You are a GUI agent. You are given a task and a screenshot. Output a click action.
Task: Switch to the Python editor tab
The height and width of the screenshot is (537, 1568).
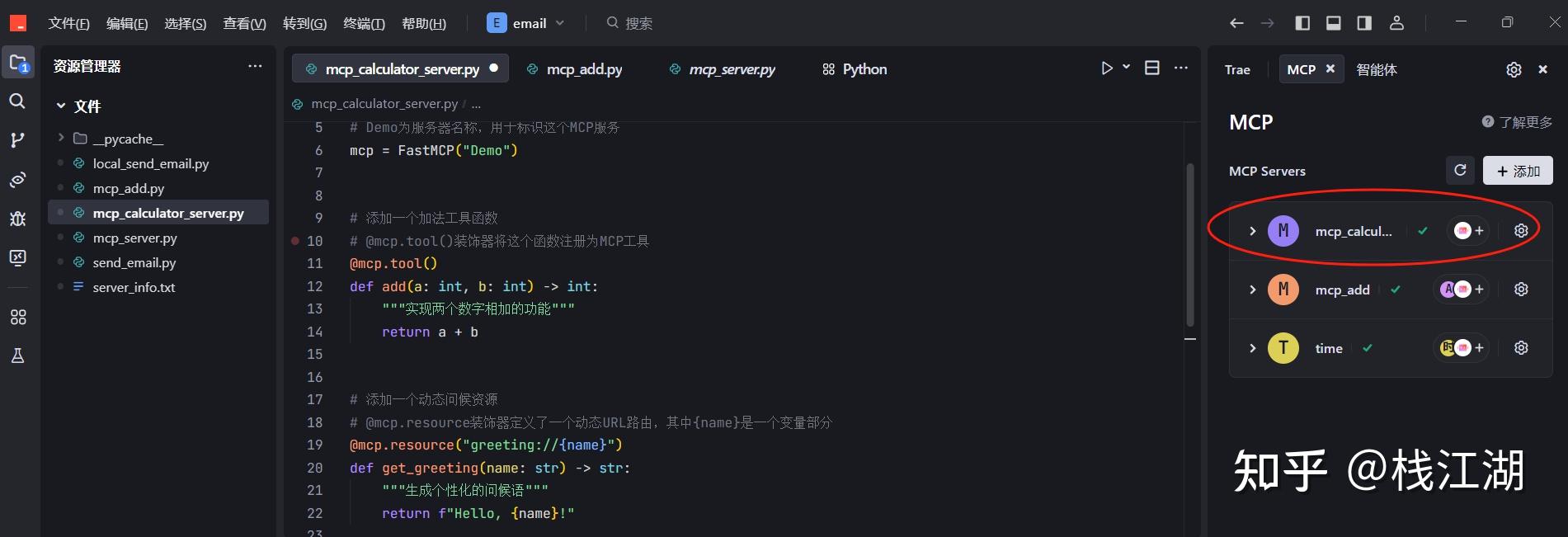click(x=855, y=69)
